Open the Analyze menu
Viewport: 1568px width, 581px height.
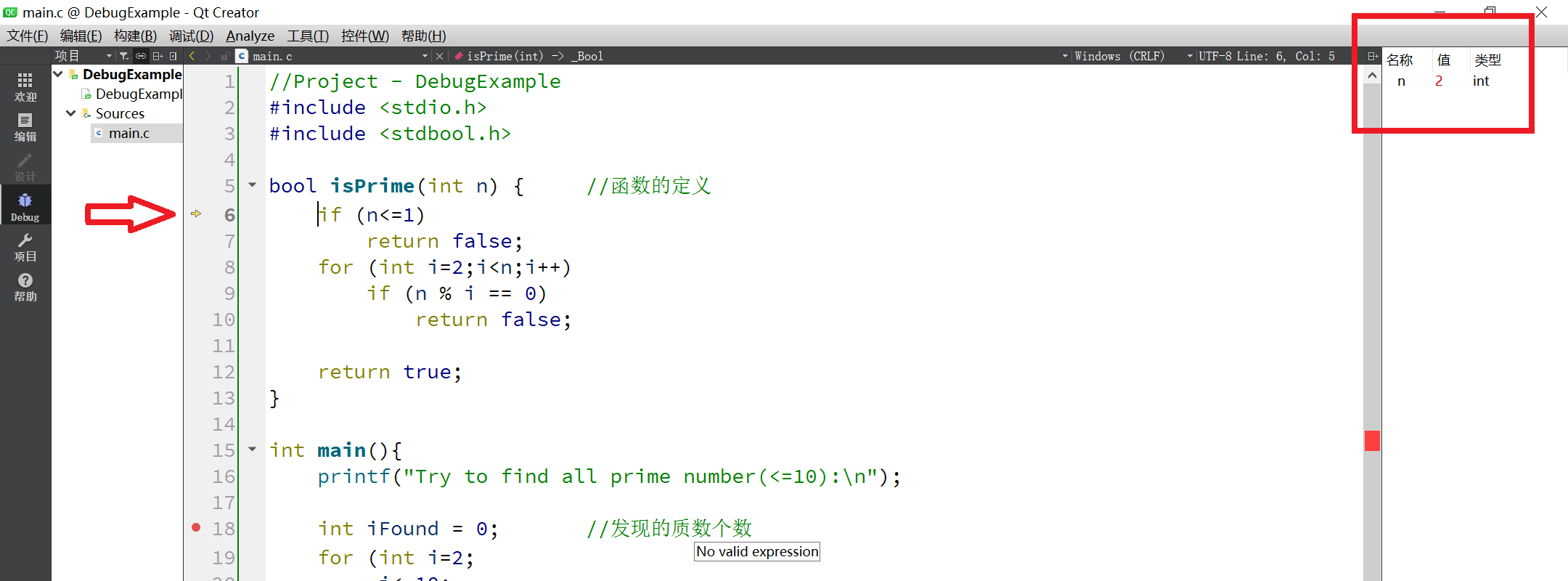(x=250, y=36)
